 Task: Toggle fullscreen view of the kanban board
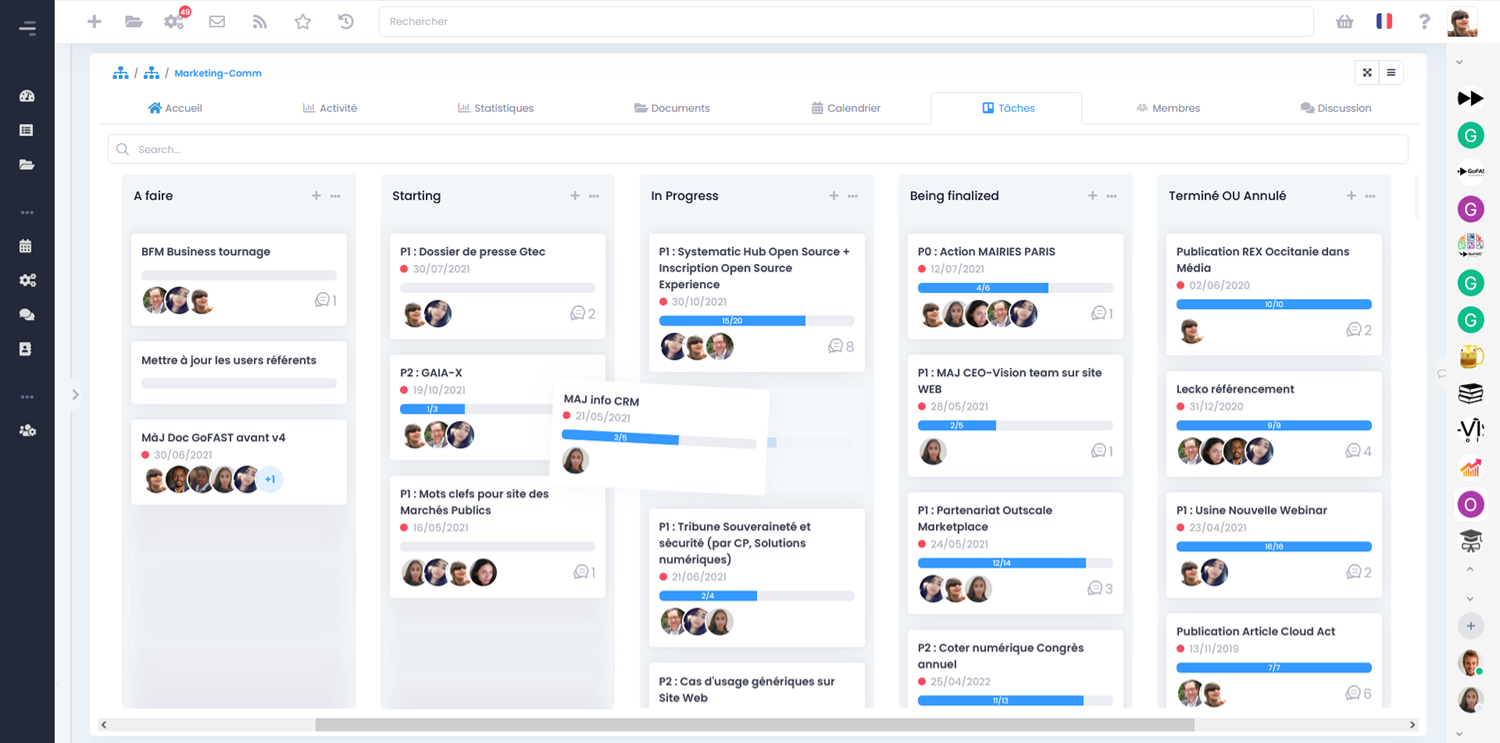(x=1367, y=72)
